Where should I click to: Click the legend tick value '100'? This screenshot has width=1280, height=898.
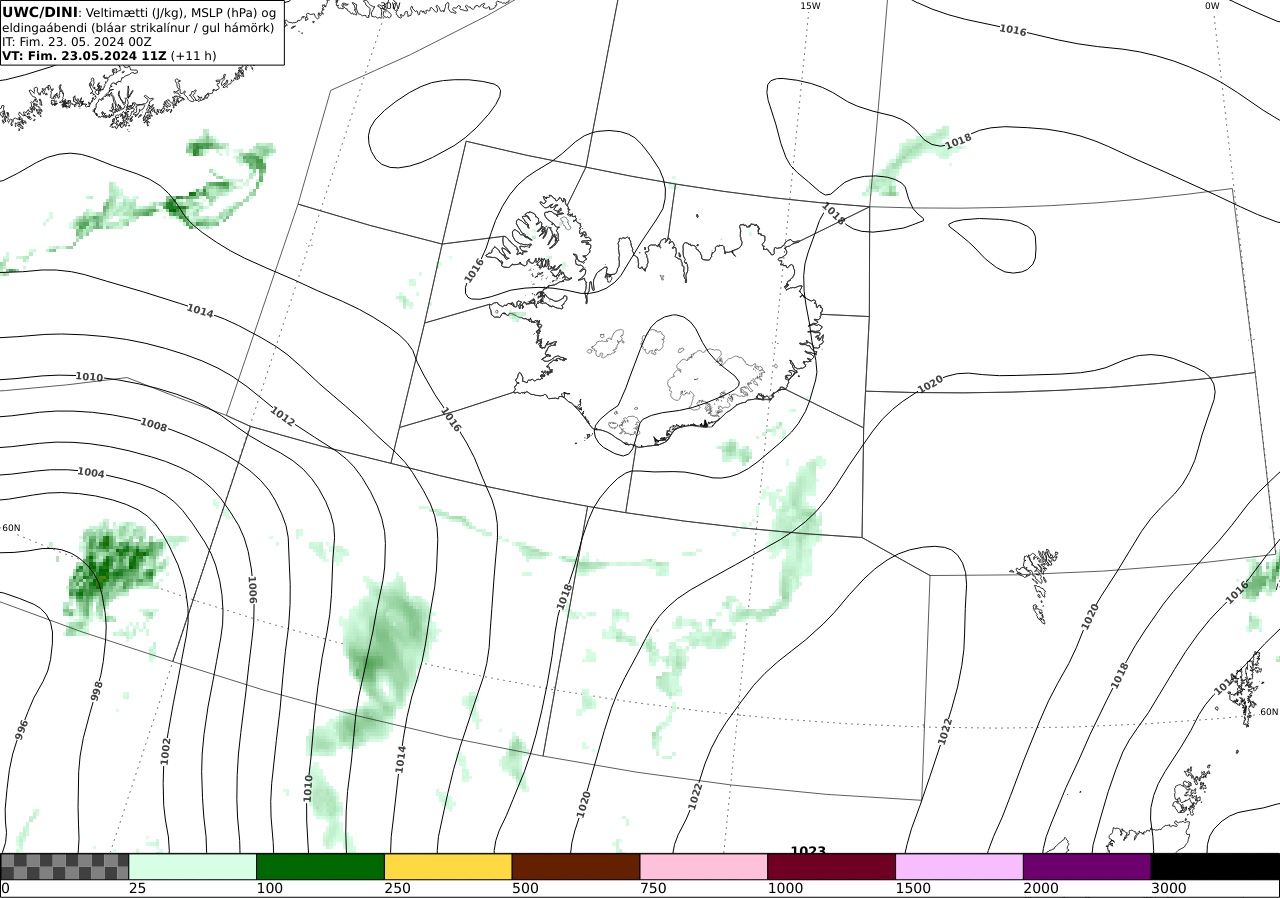click(269, 888)
